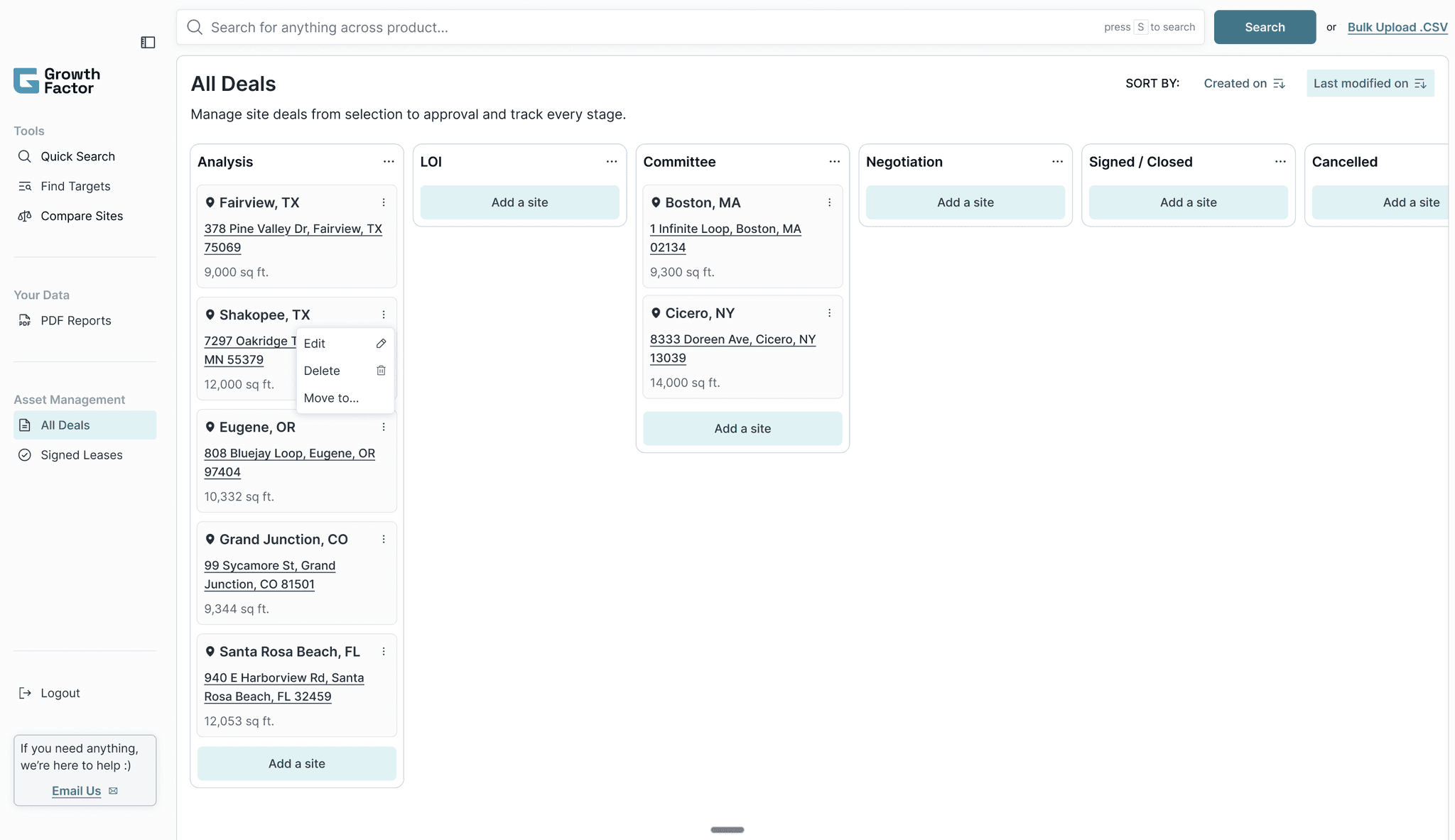
Task: Focus the product search input field
Action: point(639,27)
